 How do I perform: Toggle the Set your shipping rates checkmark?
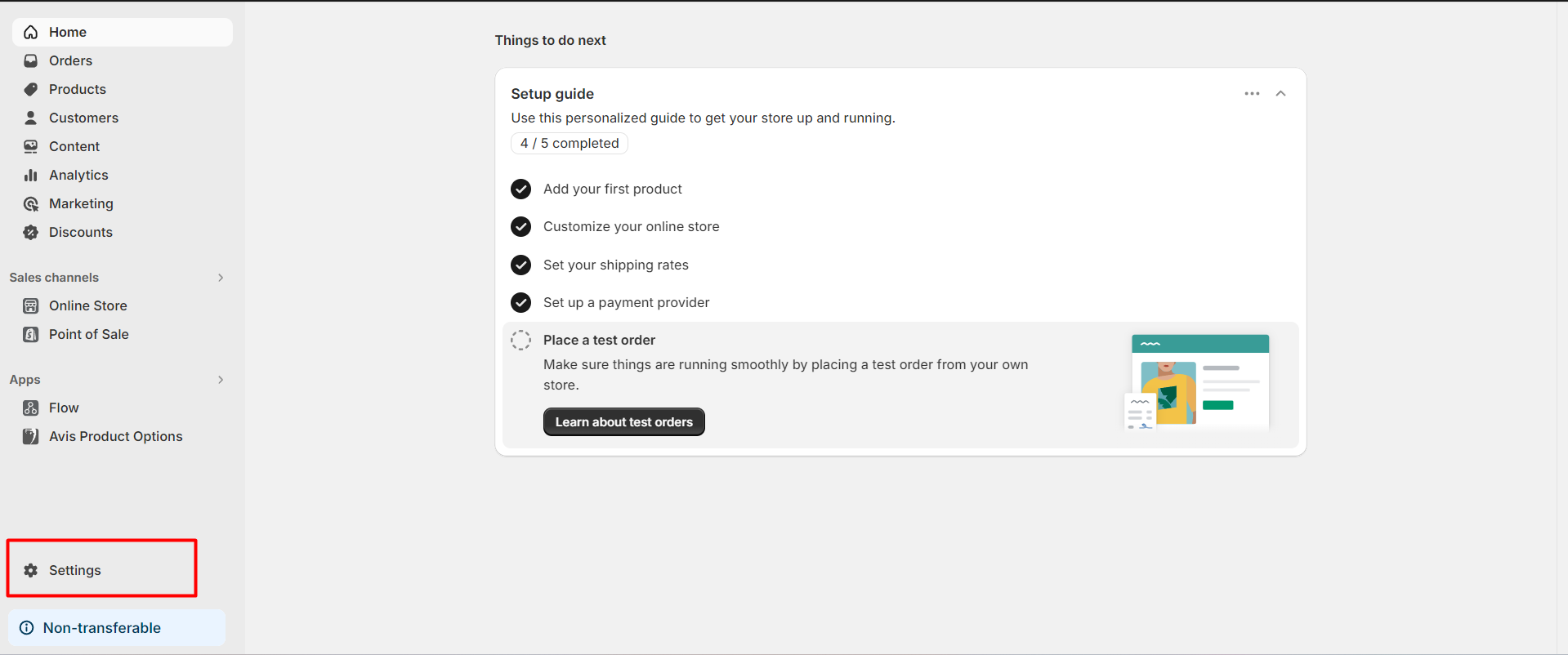[x=520, y=265]
